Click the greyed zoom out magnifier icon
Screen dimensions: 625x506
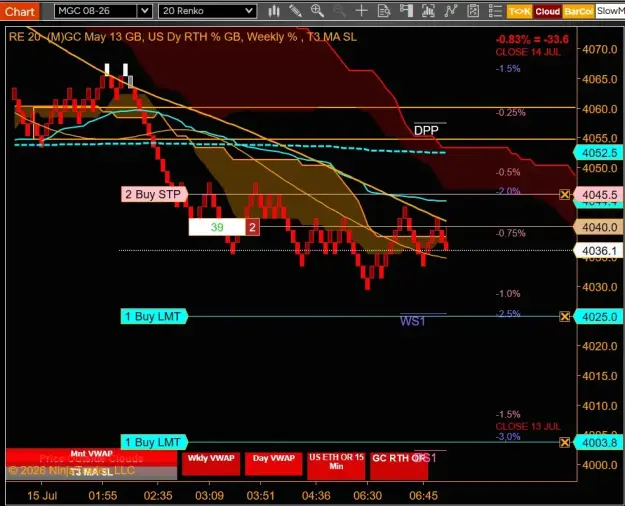(339, 11)
